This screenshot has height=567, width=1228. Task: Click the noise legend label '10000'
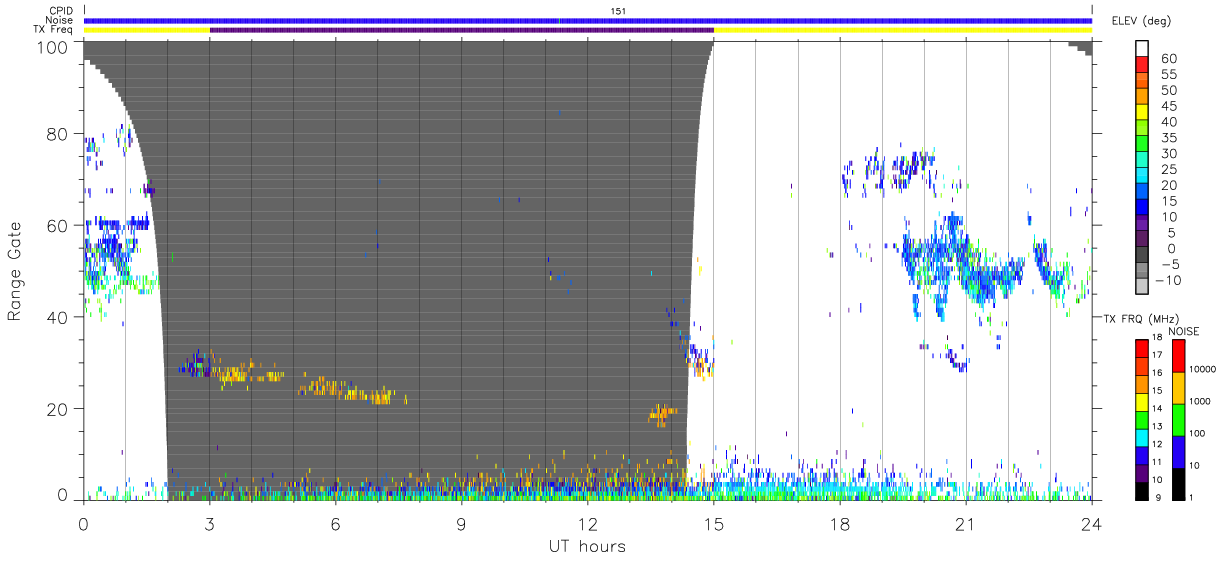pos(1203,369)
